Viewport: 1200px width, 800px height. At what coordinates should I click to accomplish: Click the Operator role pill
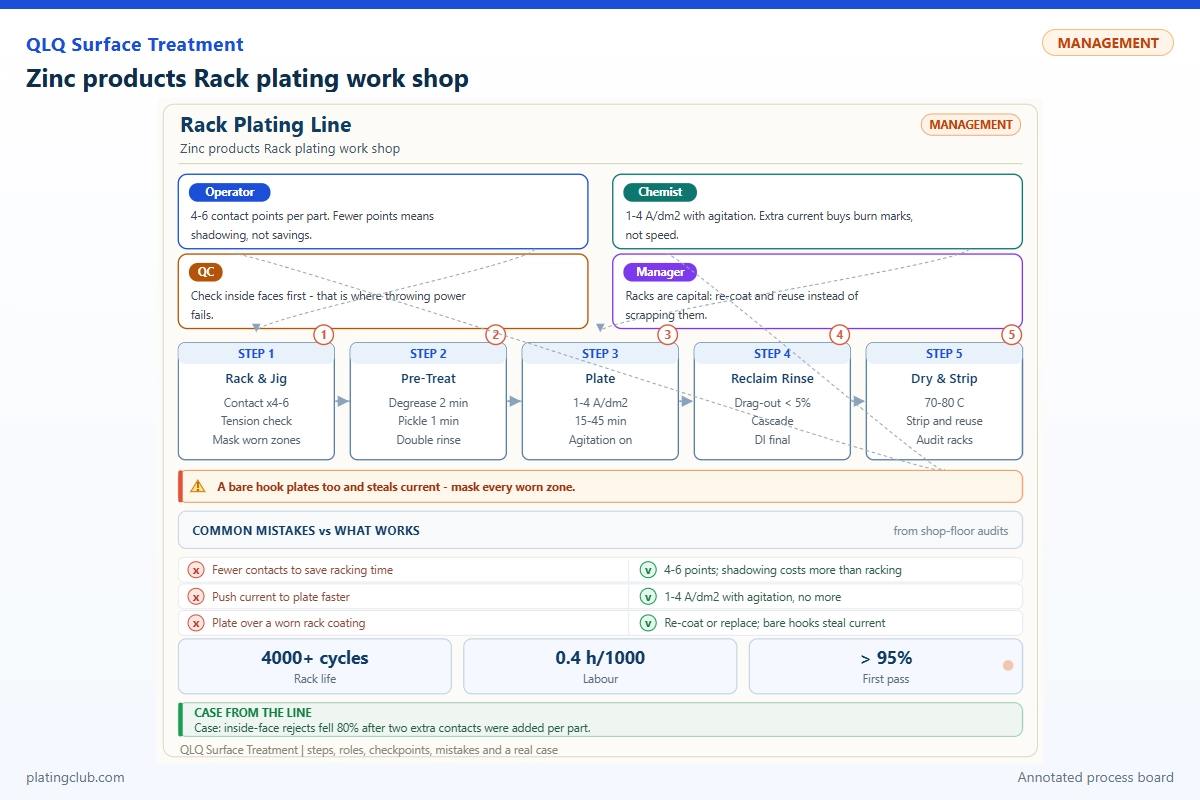click(230, 192)
